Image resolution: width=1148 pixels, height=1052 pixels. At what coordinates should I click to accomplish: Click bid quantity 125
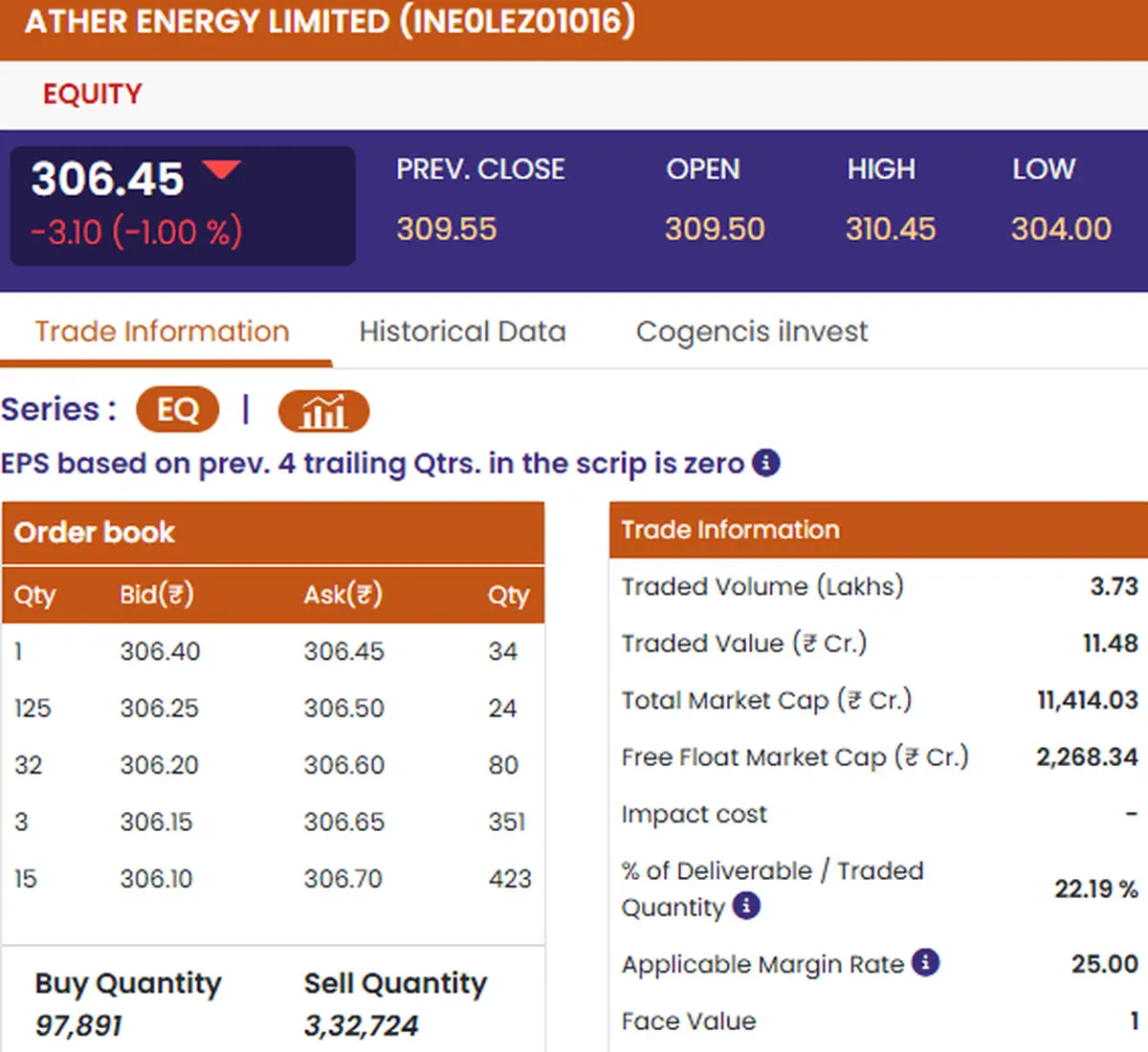coord(33,709)
